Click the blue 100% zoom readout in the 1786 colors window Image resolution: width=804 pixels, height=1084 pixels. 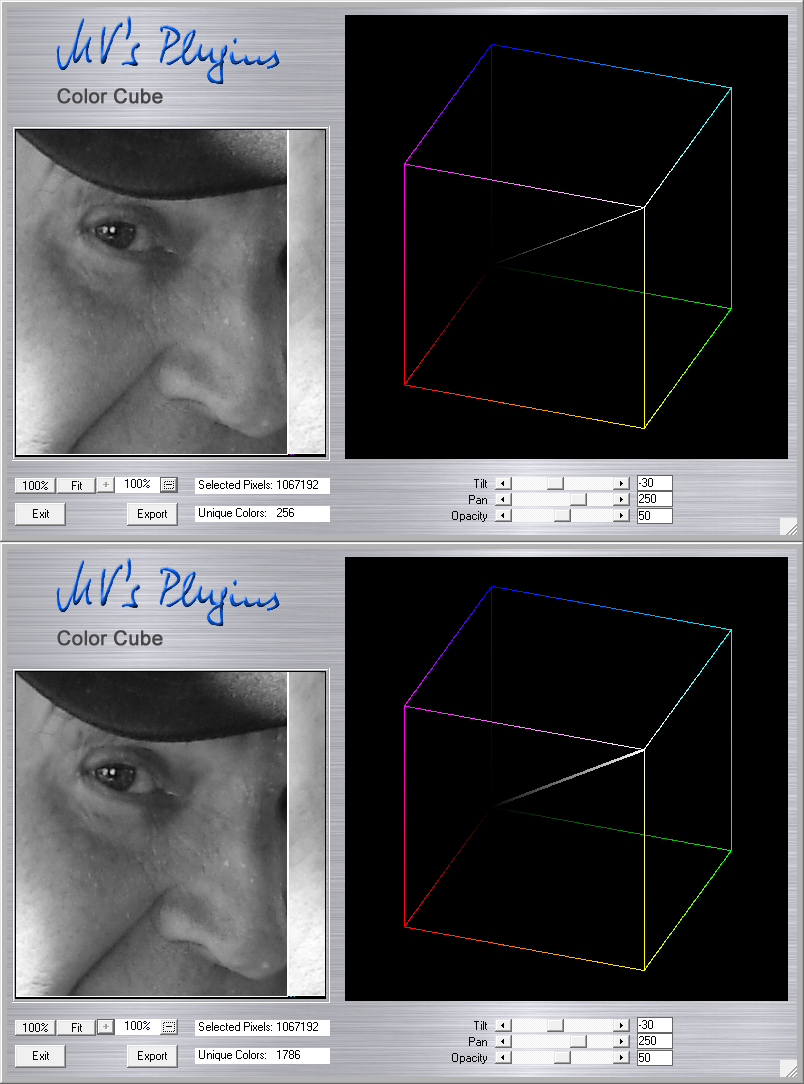click(x=137, y=1026)
